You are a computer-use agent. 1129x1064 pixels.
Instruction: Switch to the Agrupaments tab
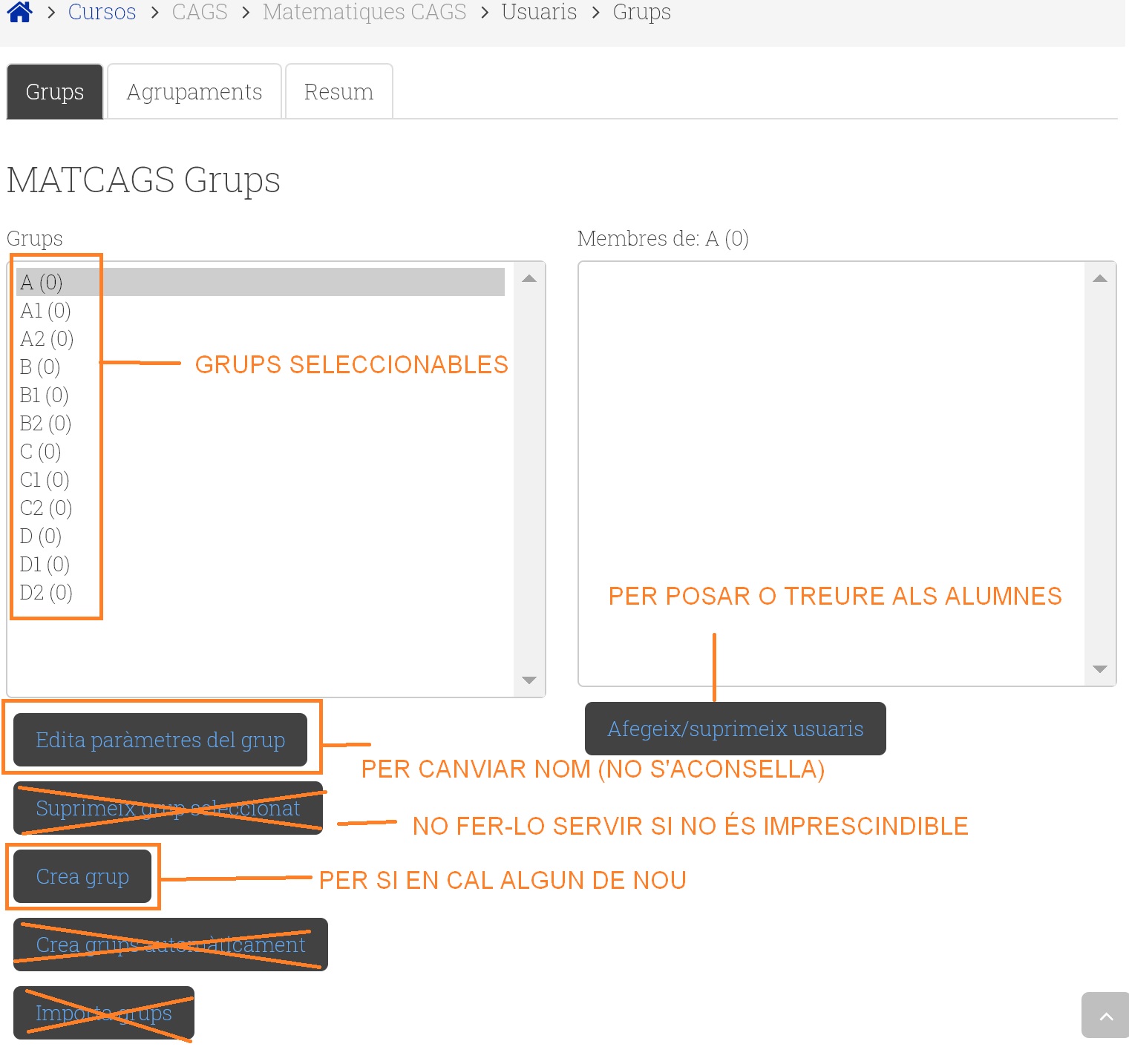(194, 92)
